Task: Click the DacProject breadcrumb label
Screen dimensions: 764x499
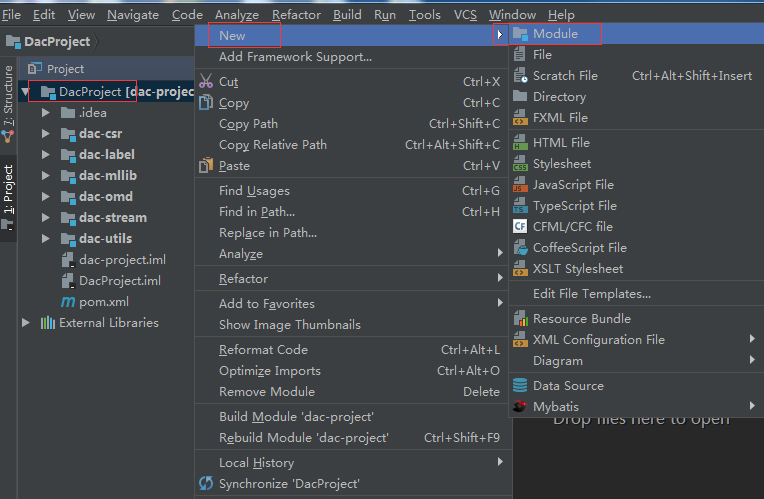Action: pos(57,42)
